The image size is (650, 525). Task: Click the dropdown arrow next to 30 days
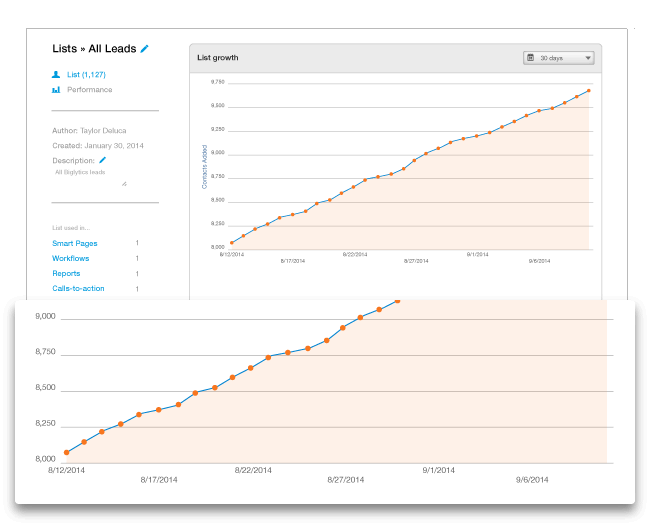tap(588, 58)
